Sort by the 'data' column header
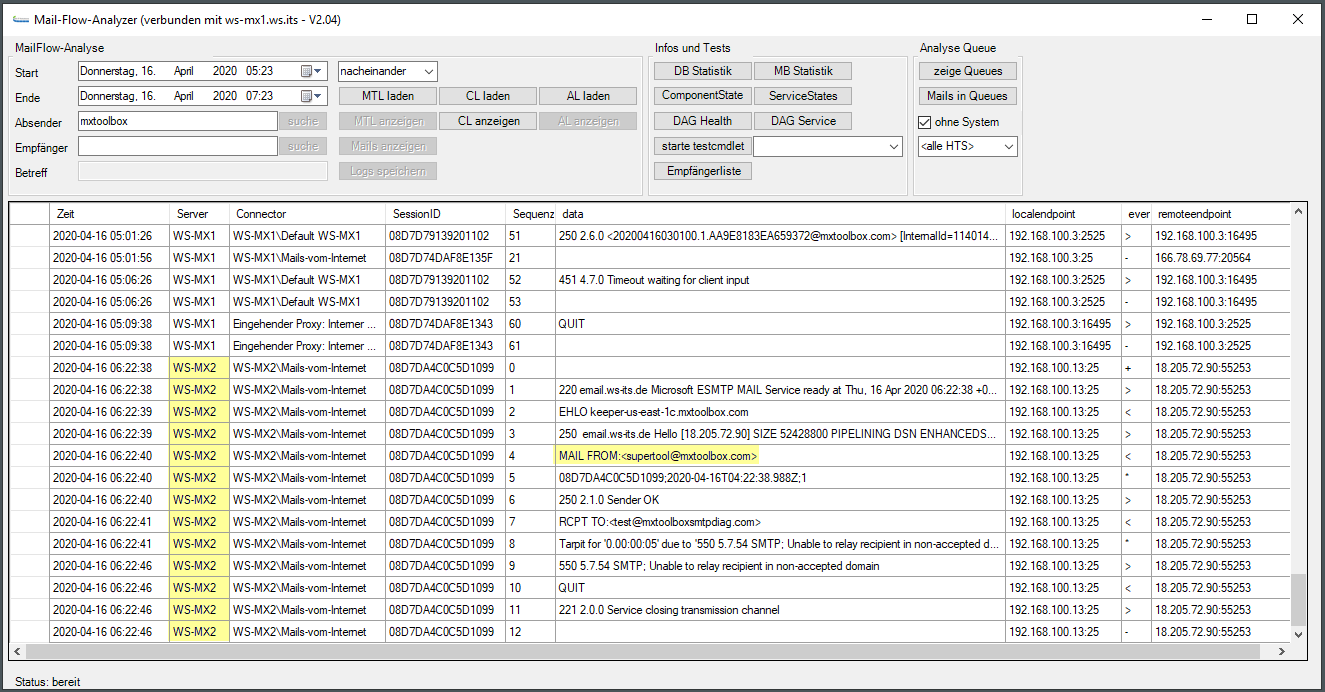Viewport: 1325px width, 692px height. [780, 214]
